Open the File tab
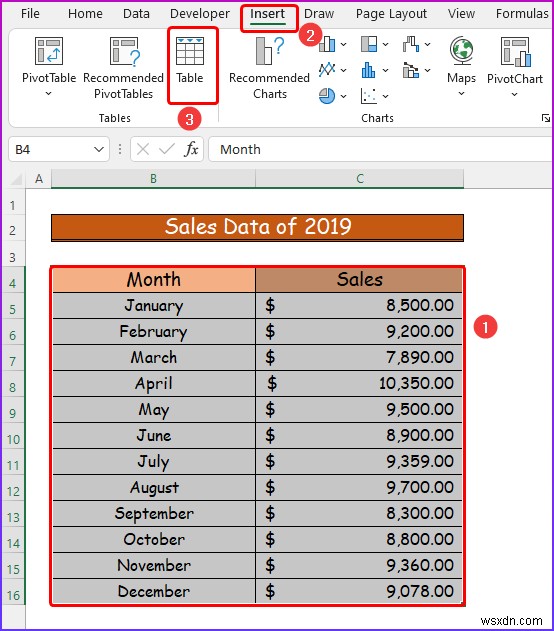The width and height of the screenshot is (554, 631). coord(30,13)
